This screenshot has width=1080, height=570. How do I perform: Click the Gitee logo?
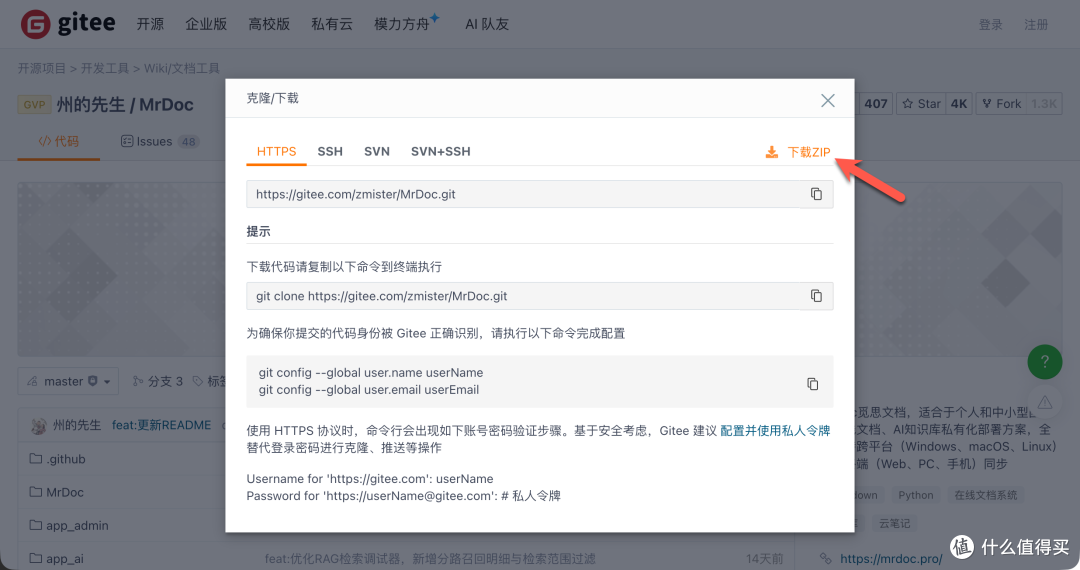[x=68, y=24]
